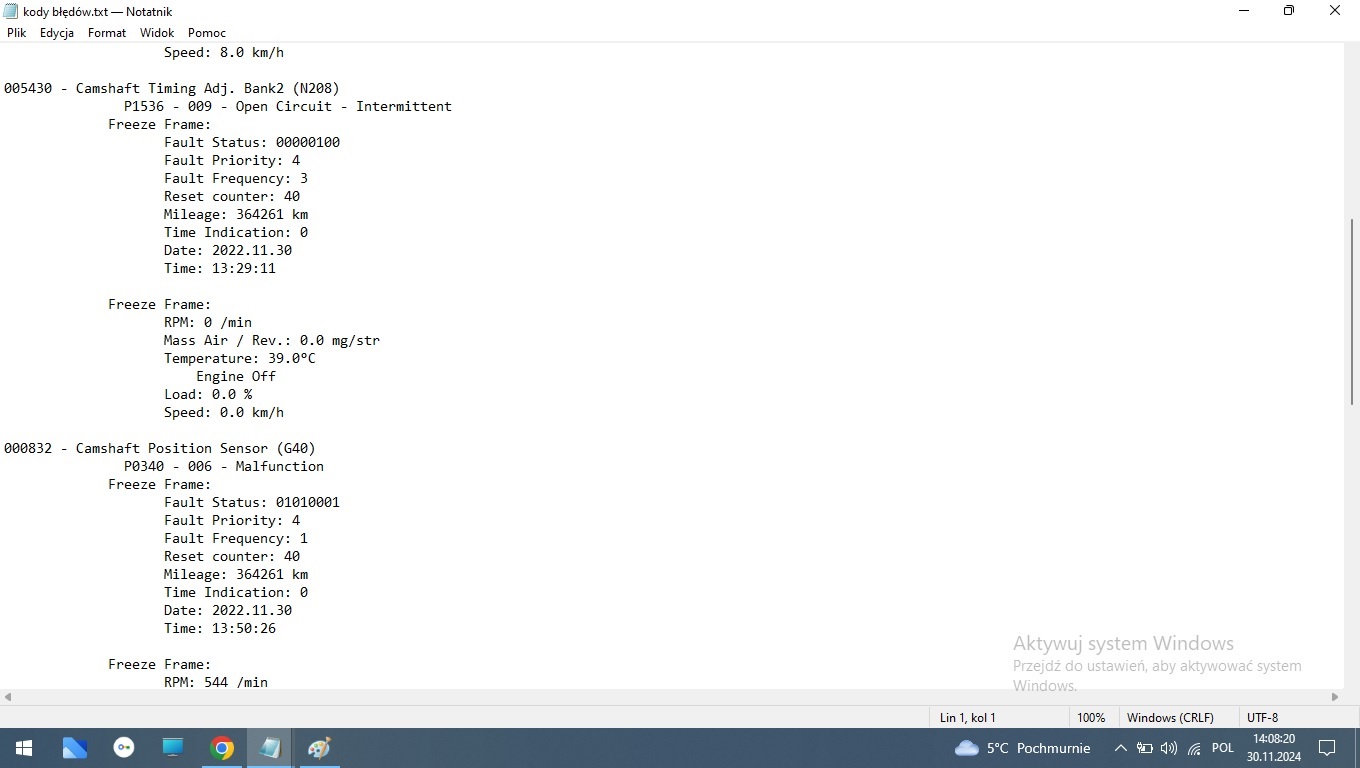1360x768 pixels.
Task: Click the Load: 0.0 % line
Action: tap(208, 394)
